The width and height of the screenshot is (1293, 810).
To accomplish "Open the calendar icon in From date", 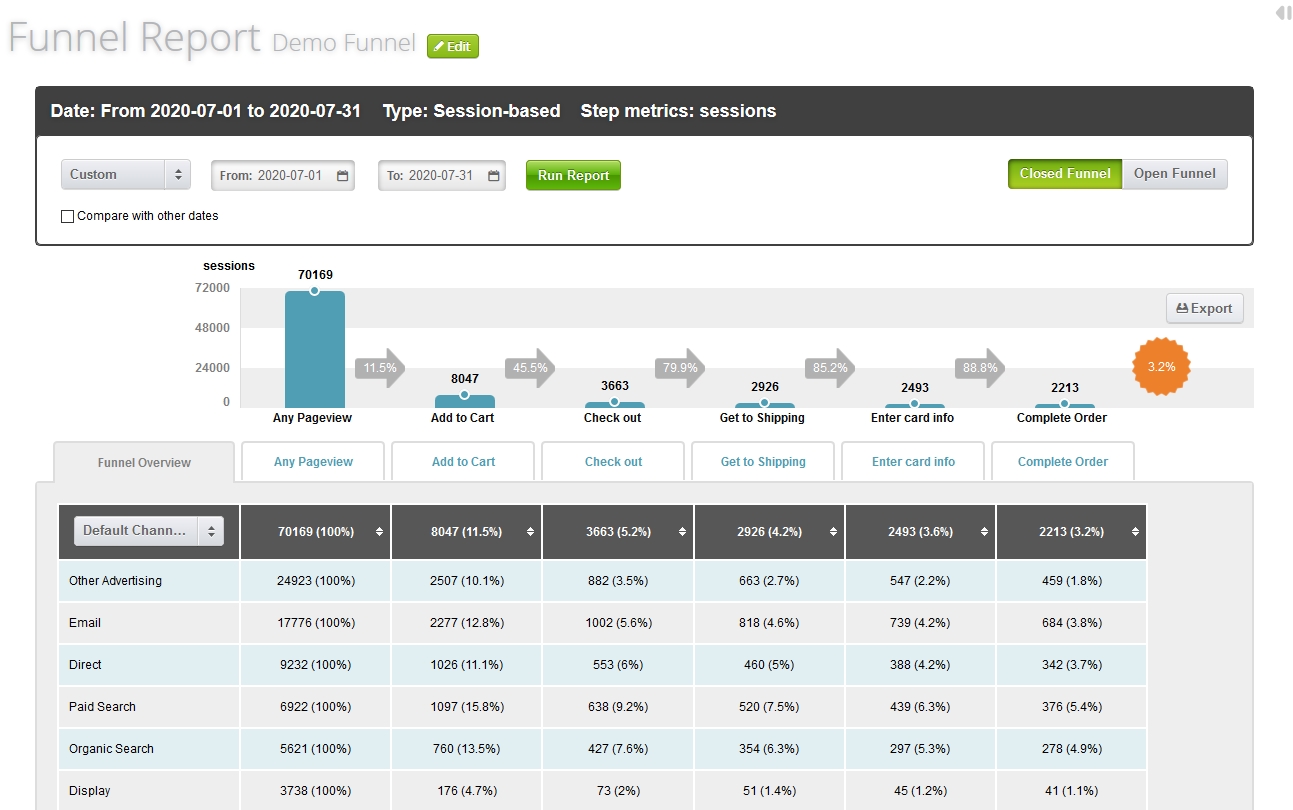I will click(x=342, y=176).
